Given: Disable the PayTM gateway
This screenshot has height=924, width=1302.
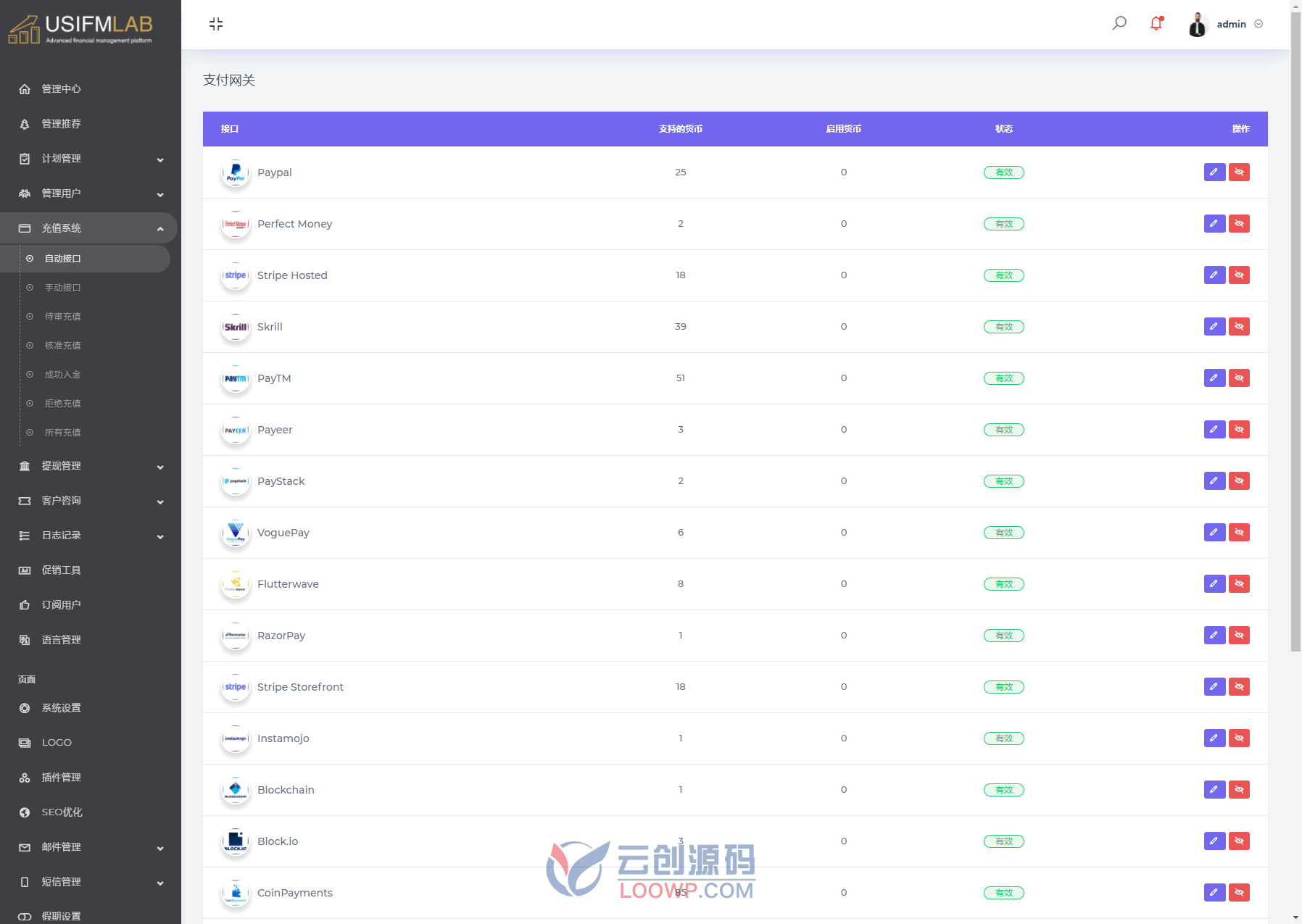Looking at the screenshot, I should click(x=1239, y=378).
